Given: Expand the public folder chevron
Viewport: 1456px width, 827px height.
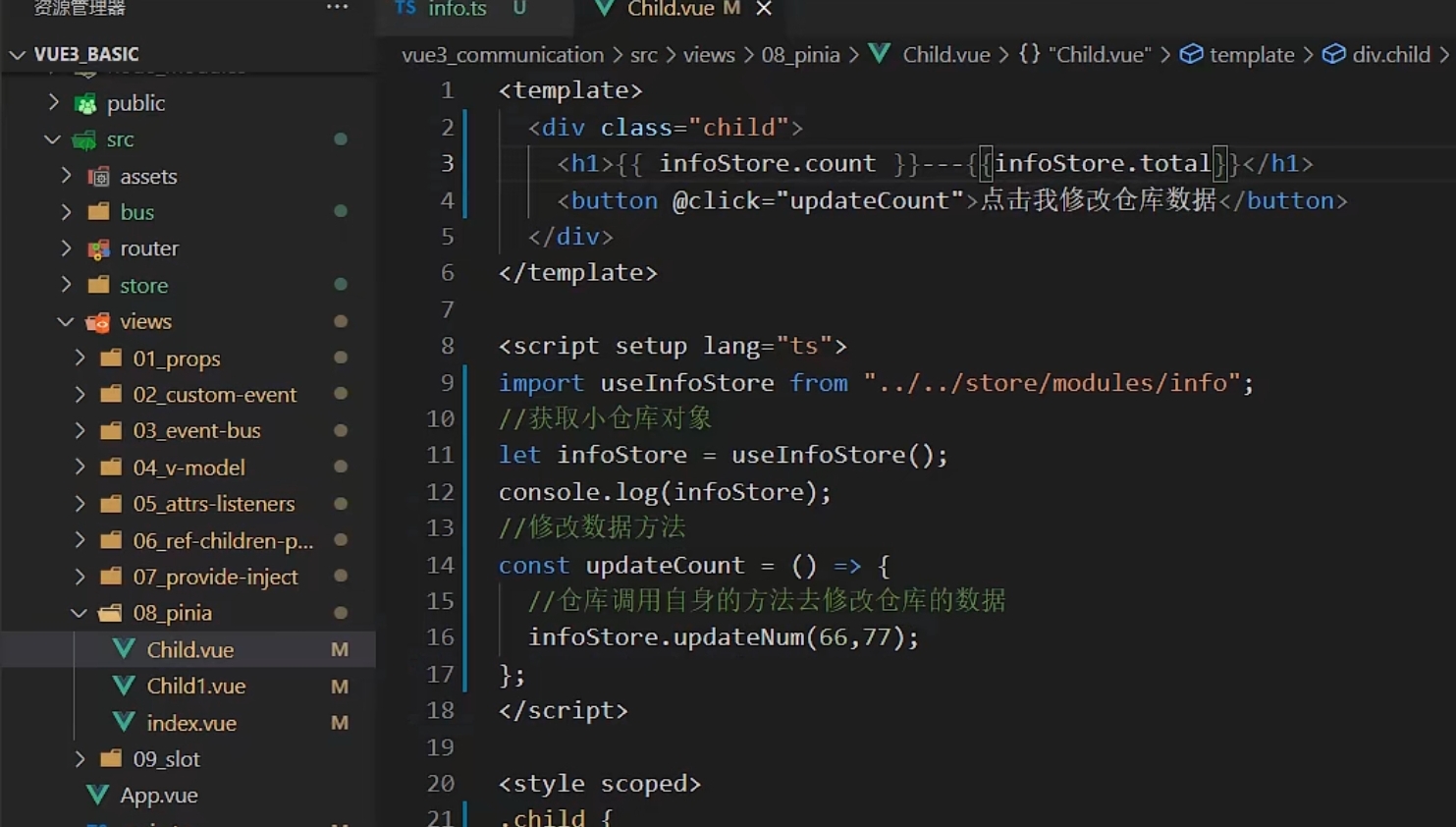Looking at the screenshot, I should (x=54, y=102).
